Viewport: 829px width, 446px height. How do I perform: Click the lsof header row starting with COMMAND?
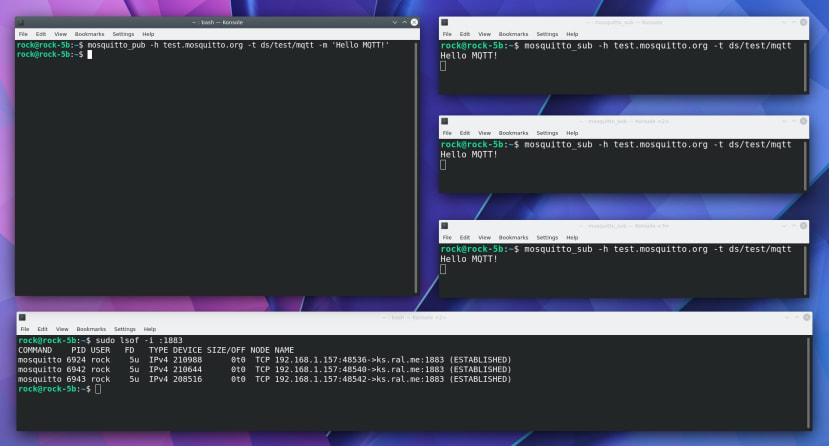[x=156, y=350]
